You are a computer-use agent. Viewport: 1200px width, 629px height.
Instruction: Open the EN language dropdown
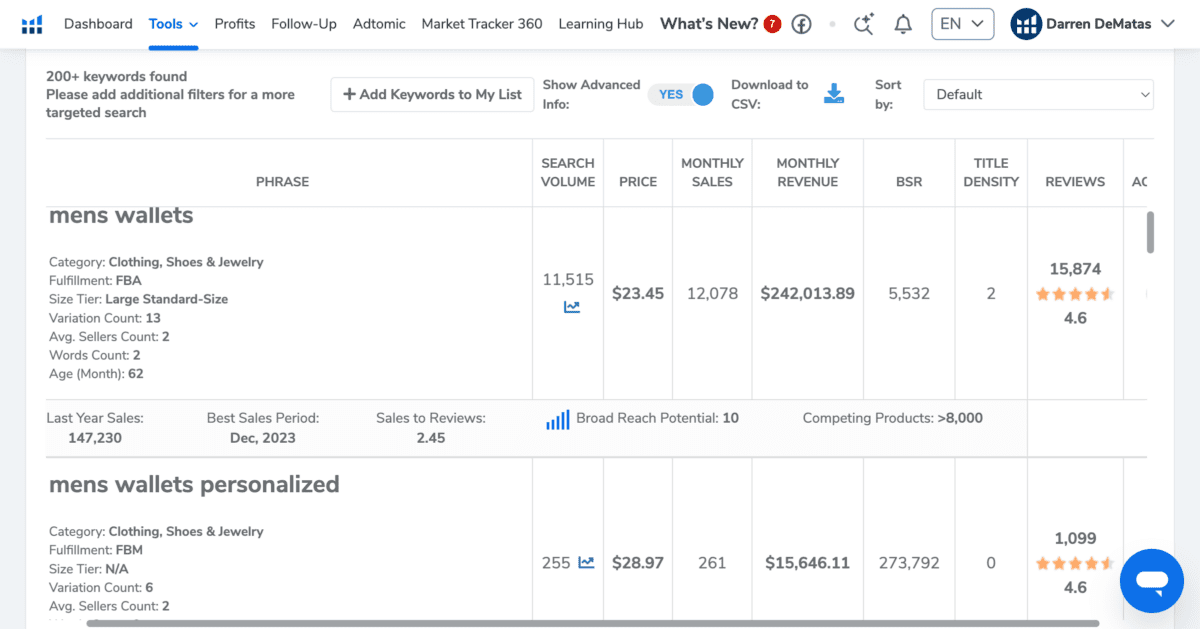click(963, 24)
